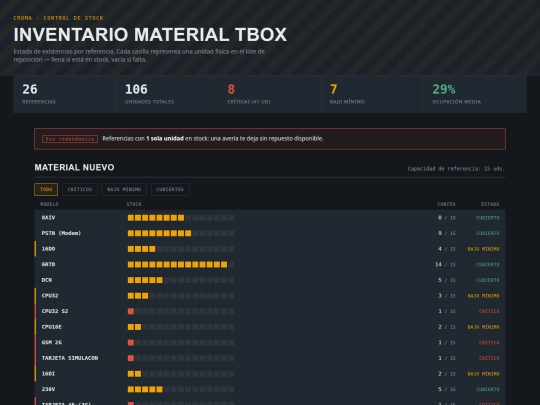
Task: Click the CROMA · CONTROL DE STOCK label
Action: 59,18
